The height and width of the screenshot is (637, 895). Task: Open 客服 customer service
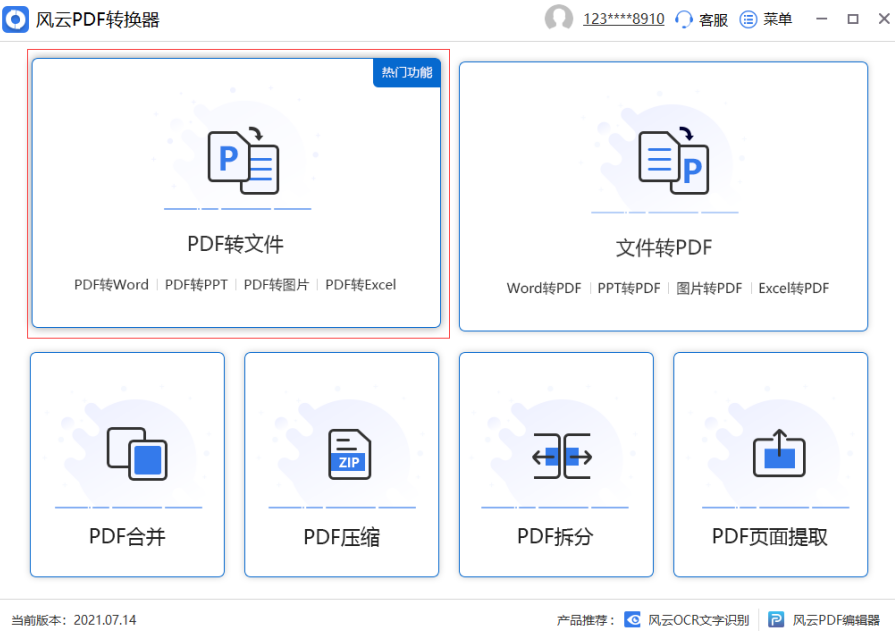coord(713,20)
